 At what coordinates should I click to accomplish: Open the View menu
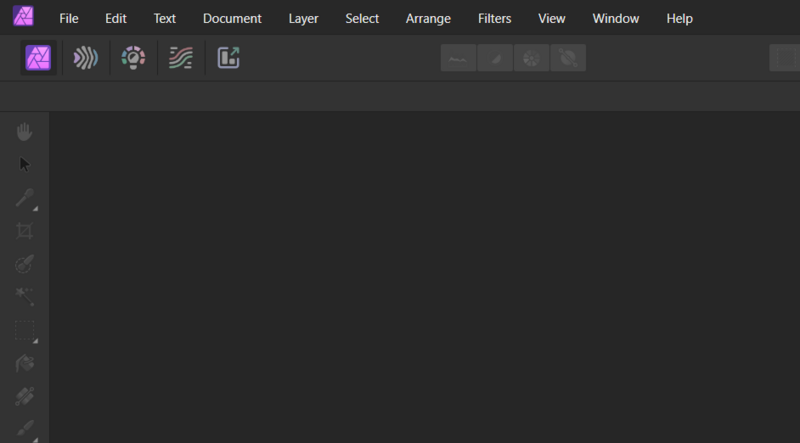[x=552, y=18]
